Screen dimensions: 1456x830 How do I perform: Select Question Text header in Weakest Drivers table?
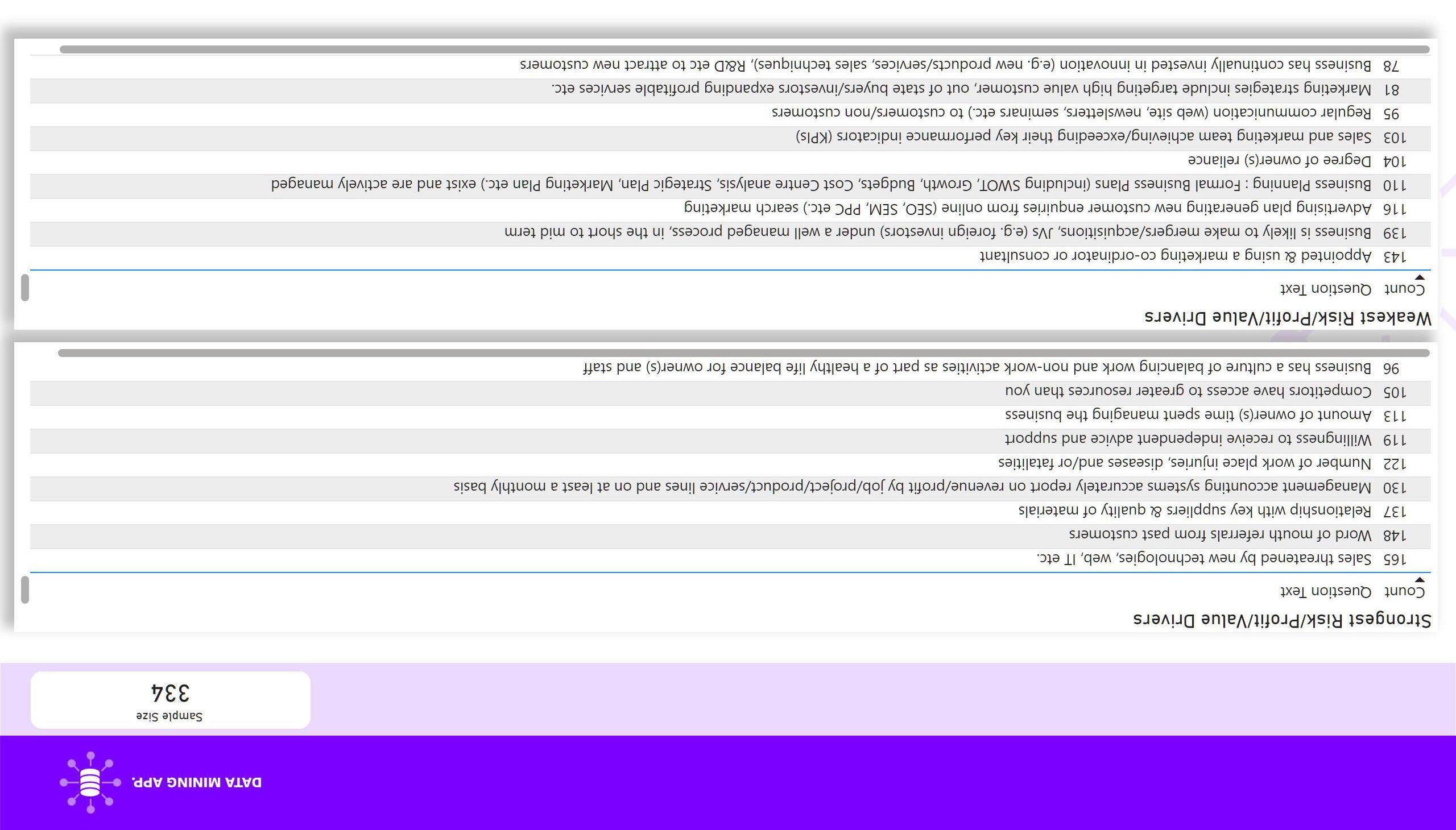[1326, 289]
